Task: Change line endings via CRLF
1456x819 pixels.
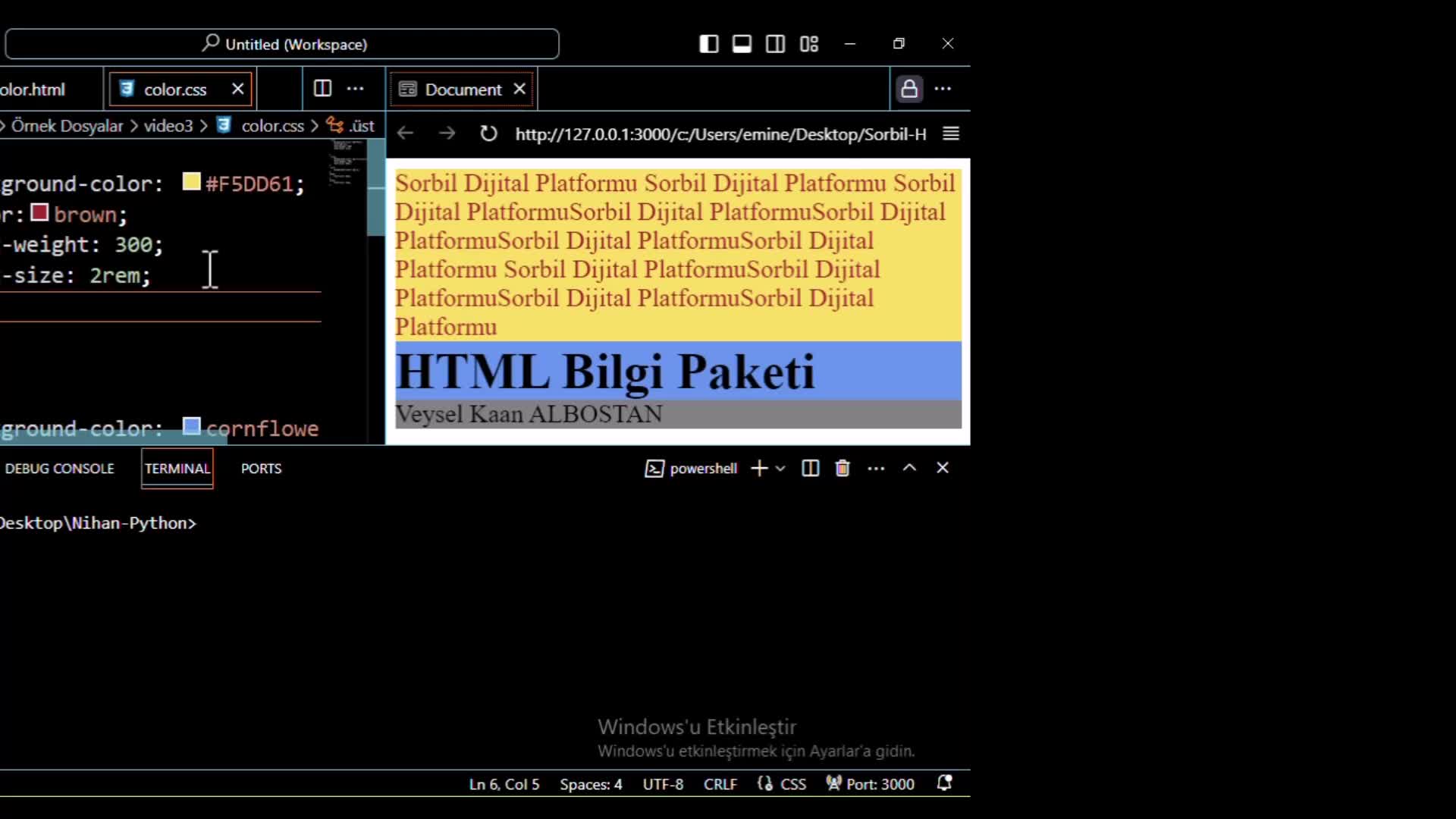Action: coord(720,784)
